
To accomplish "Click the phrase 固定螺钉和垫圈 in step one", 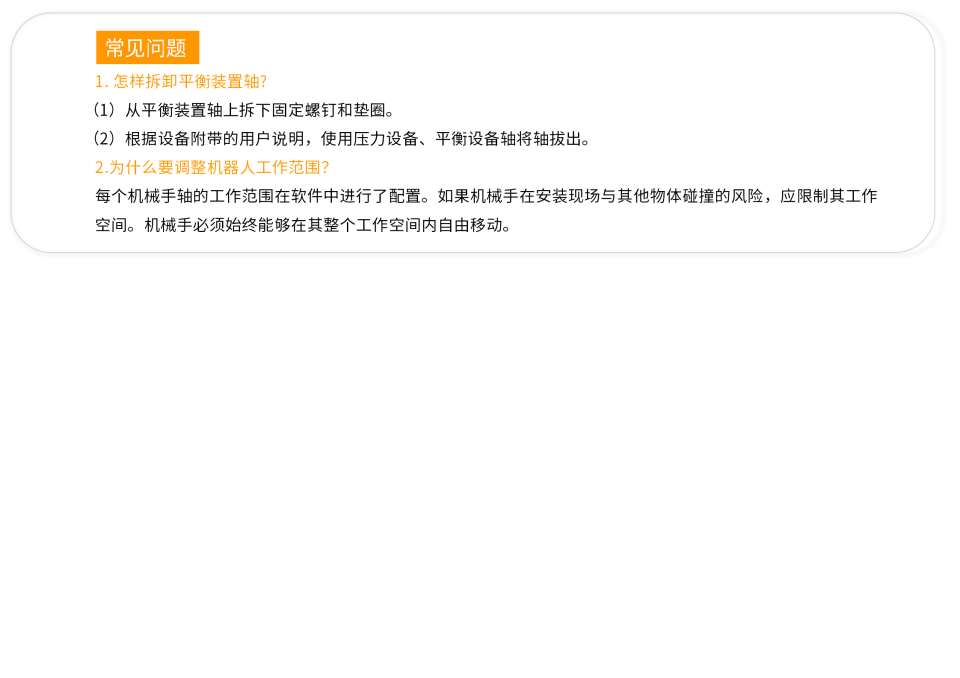I will 329,110.
